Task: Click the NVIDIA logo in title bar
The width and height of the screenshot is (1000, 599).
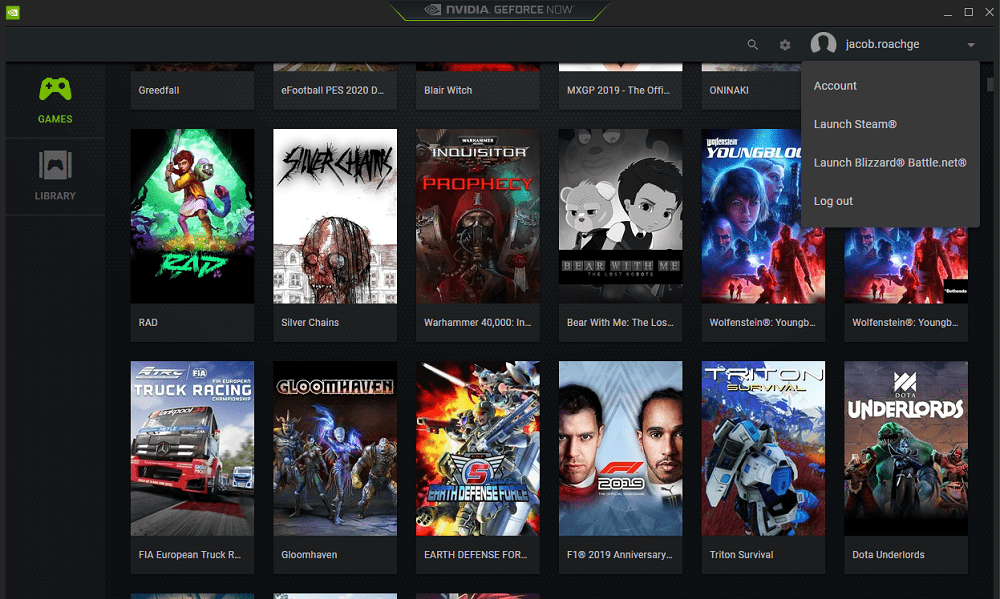Action: point(13,12)
